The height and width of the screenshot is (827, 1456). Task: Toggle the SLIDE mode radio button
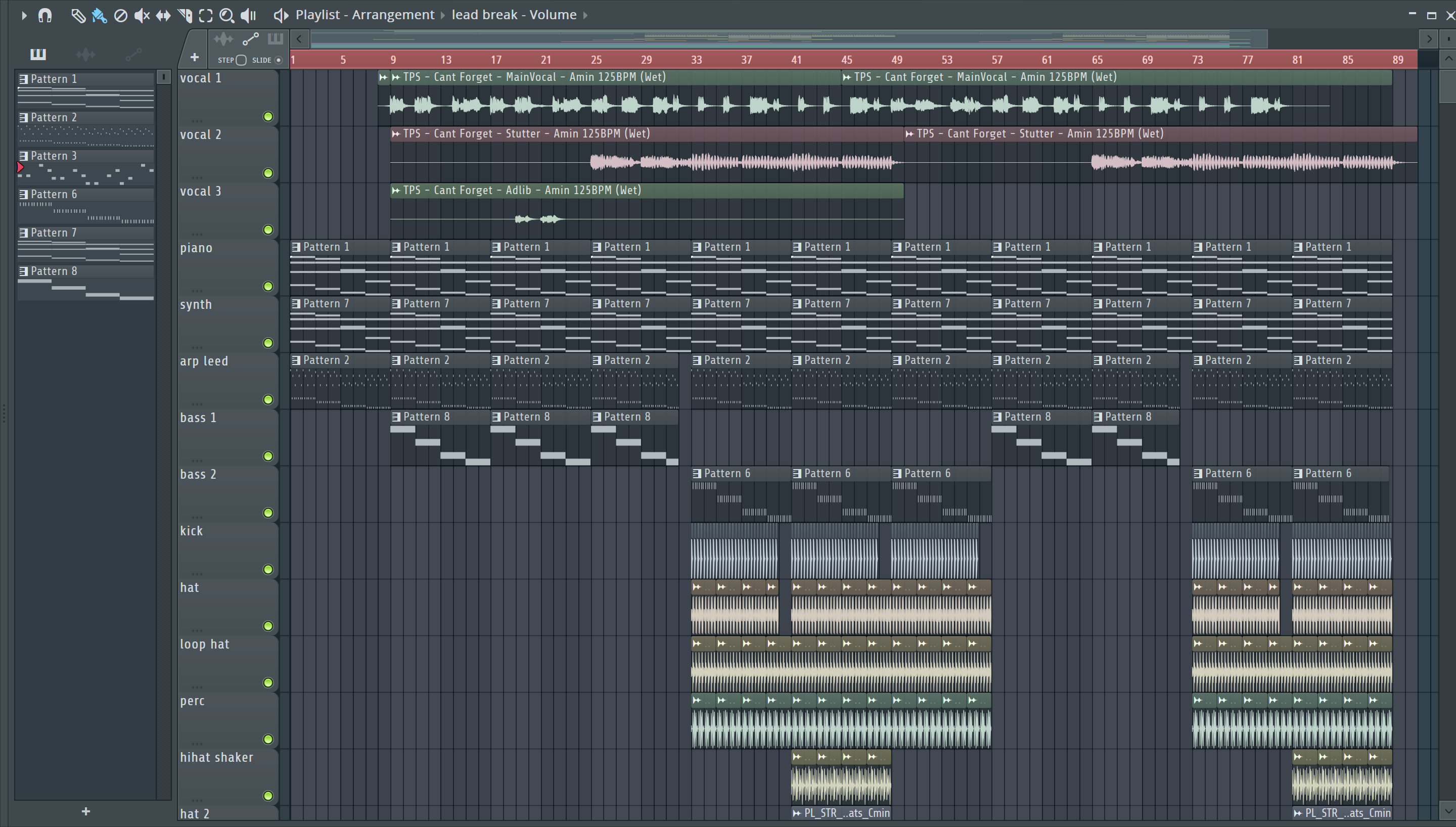coord(279,60)
